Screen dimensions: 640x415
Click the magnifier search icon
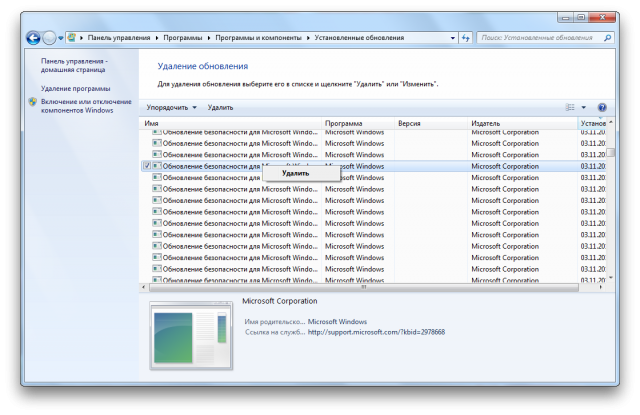point(607,38)
